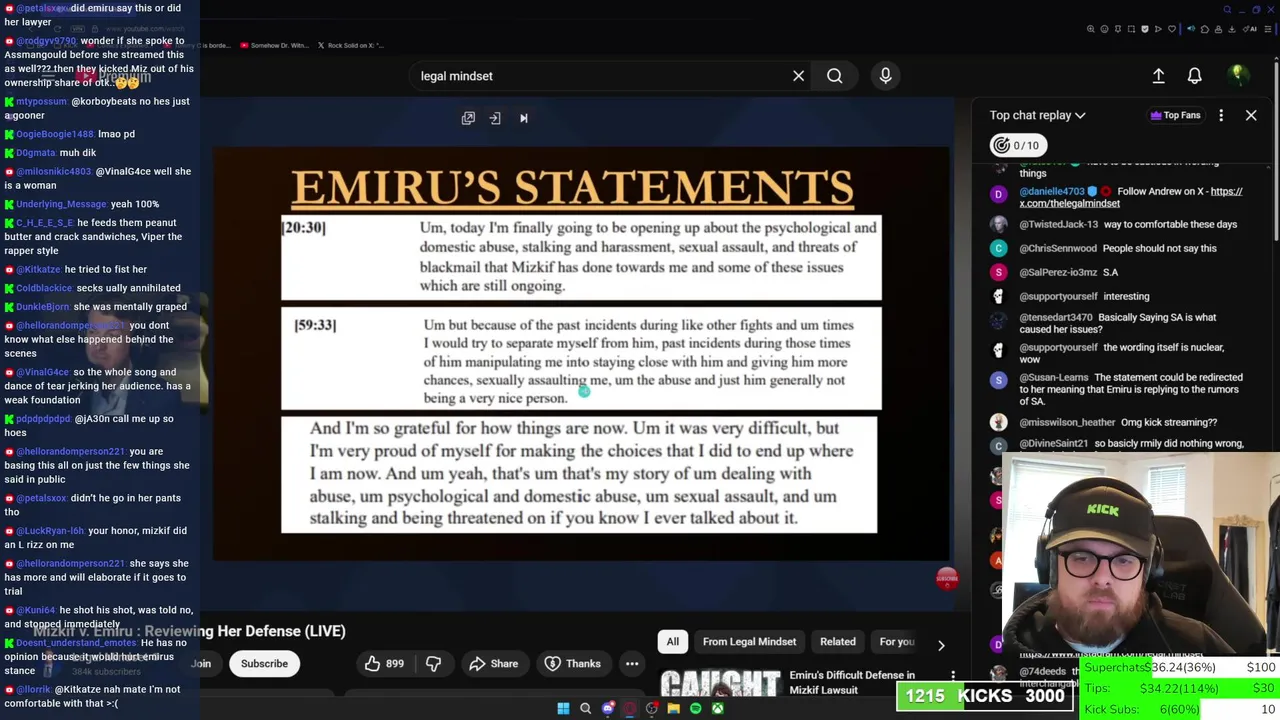Screen dimensions: 1280x720
Task: Open File Explorer from the taskbar
Action: pyautogui.click(x=674, y=709)
